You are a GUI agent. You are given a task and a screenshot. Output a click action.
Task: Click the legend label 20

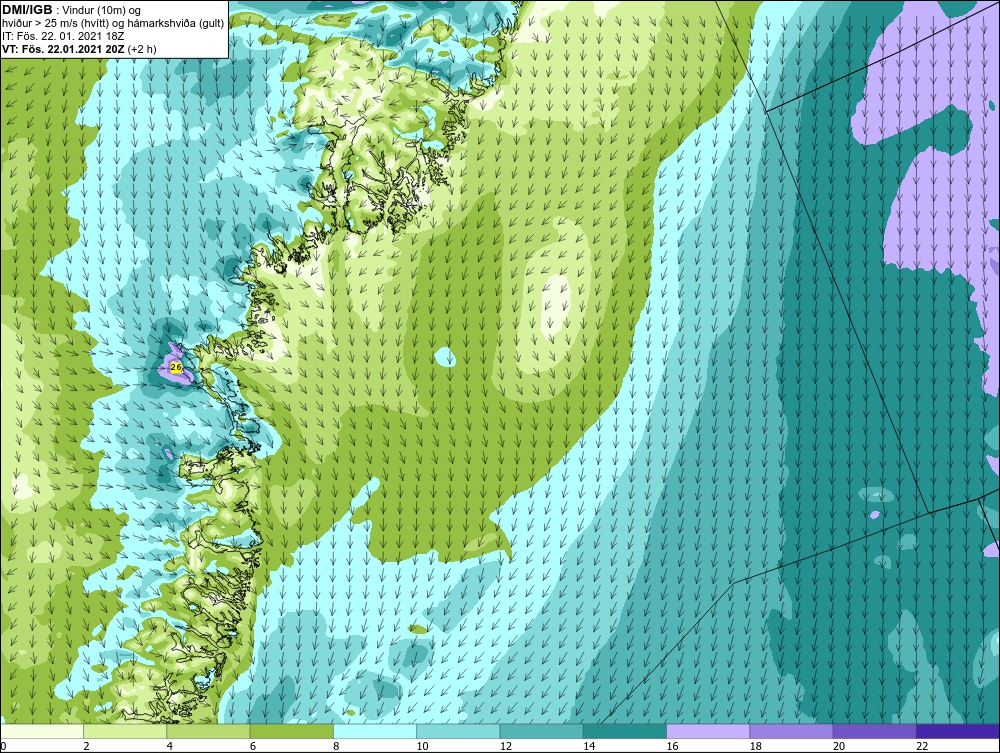(x=839, y=746)
